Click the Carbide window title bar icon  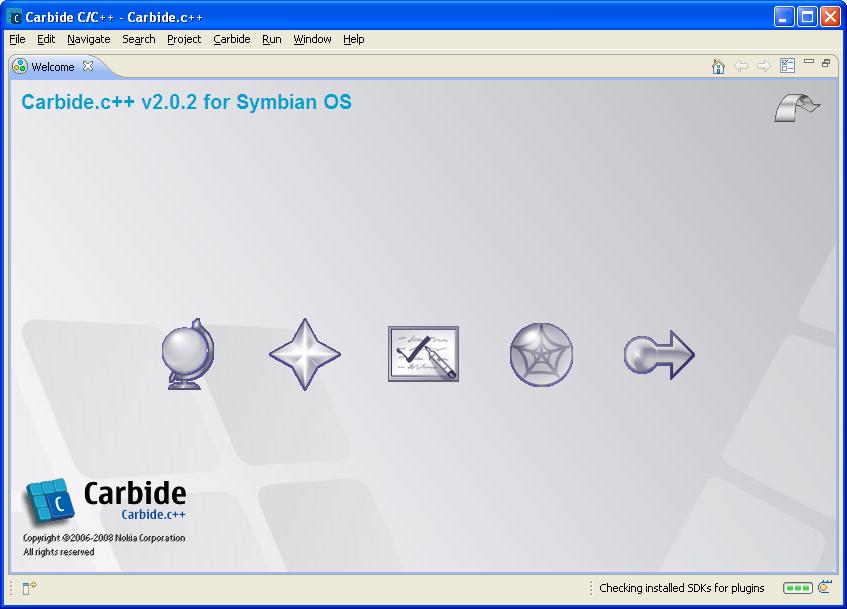click(14, 17)
